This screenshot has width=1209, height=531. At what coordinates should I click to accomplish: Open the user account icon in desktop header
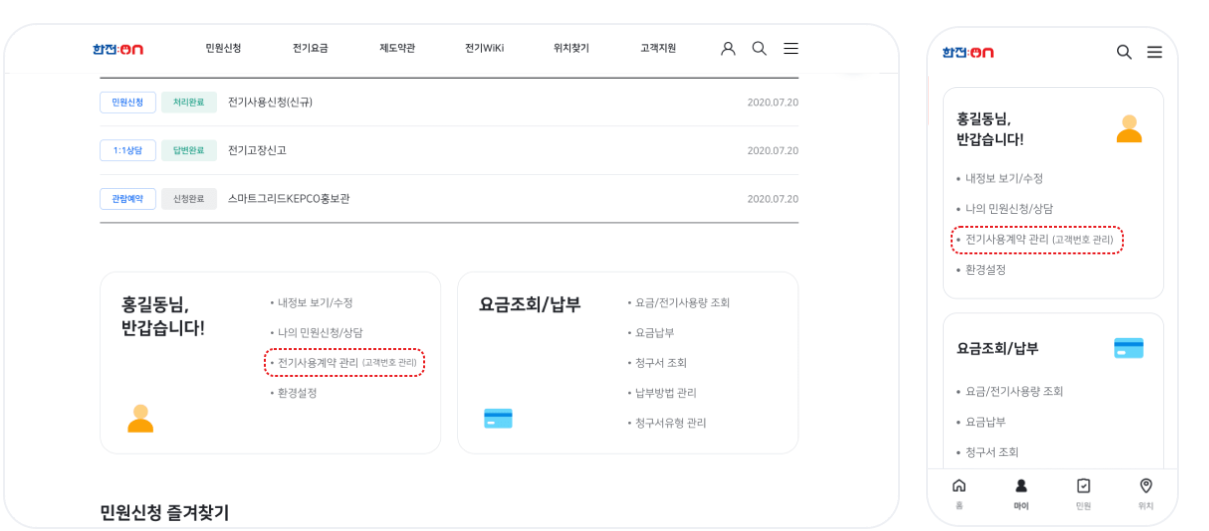[x=728, y=48]
